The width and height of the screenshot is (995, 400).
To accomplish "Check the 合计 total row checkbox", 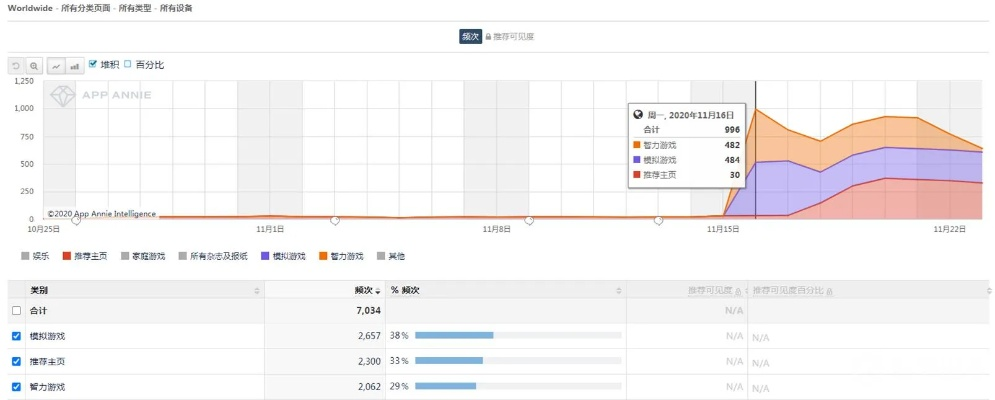I will [15, 311].
